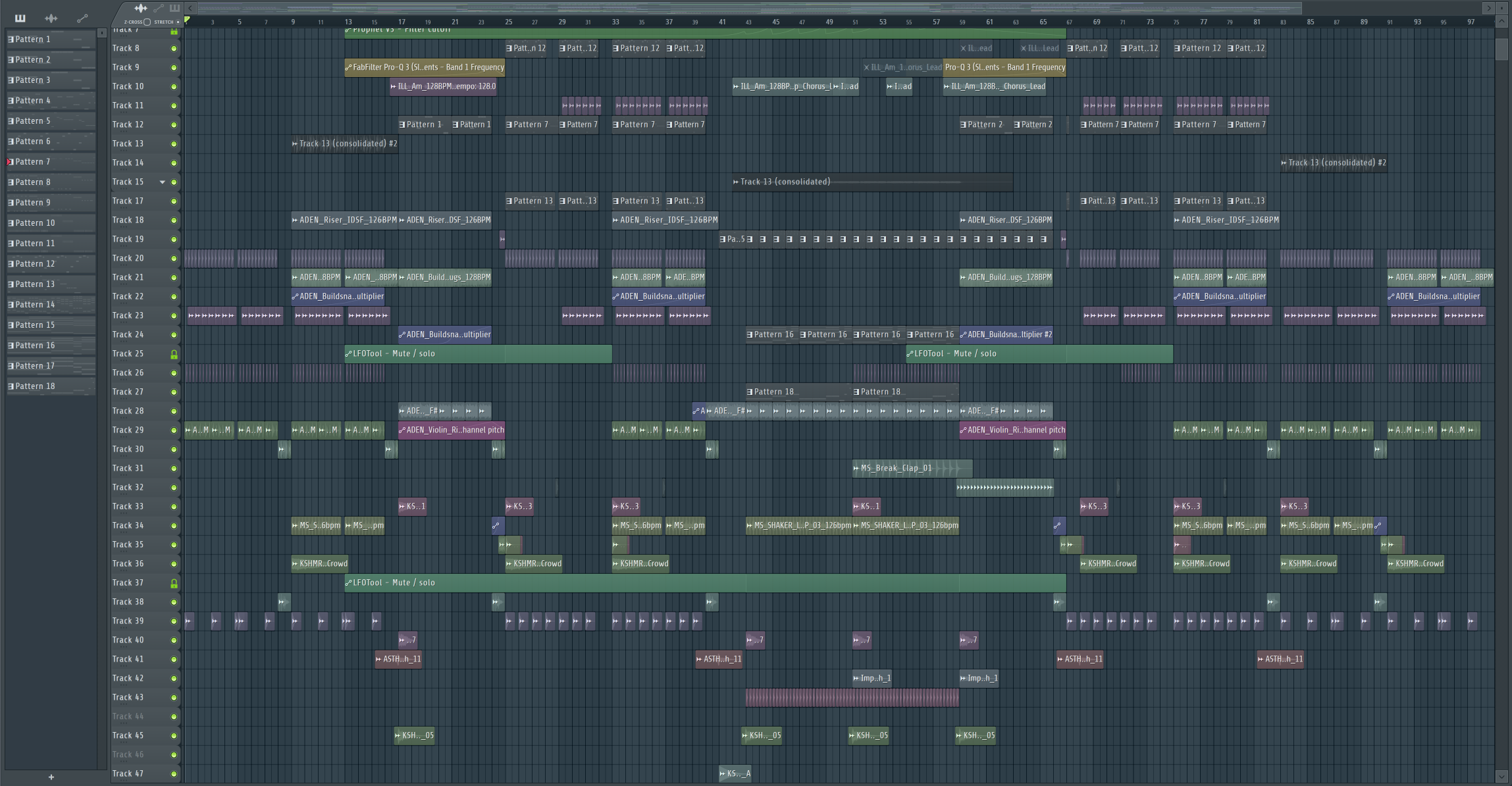Click the vertical scroll-down arrow
1512x786 pixels.
click(1501, 775)
